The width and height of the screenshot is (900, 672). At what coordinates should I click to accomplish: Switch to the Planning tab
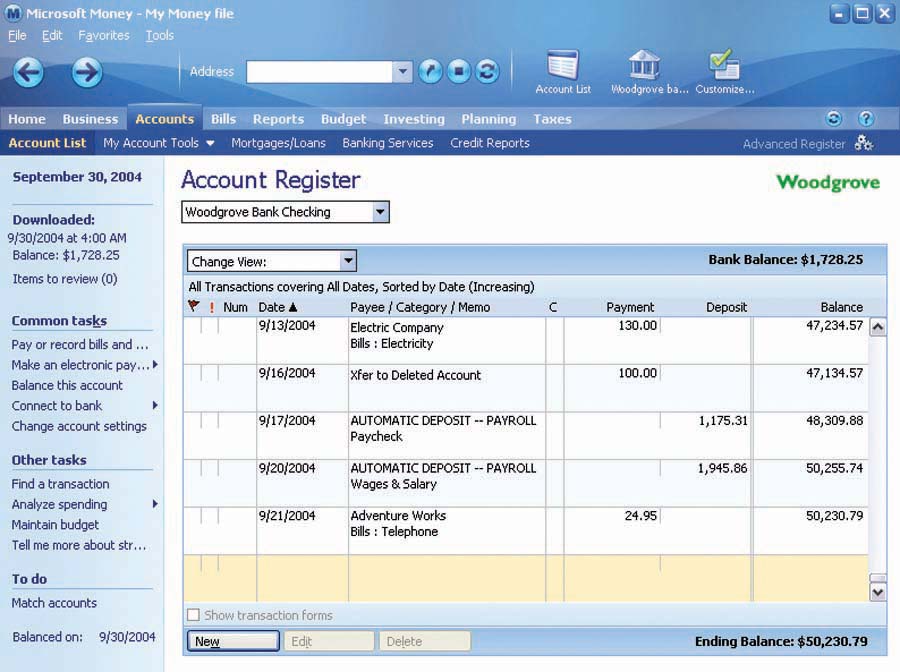pyautogui.click(x=488, y=119)
